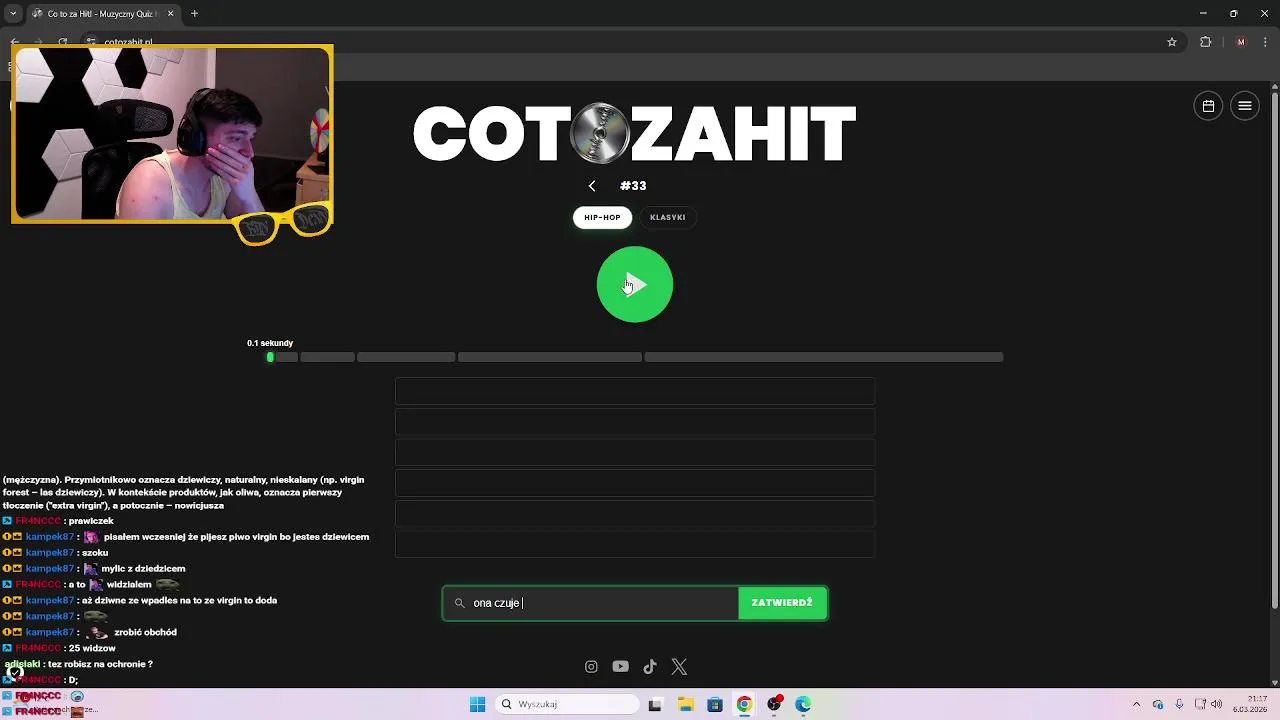Screen dimensions: 1280x720
Task: Open a new browser tab
Action: pyautogui.click(x=194, y=14)
